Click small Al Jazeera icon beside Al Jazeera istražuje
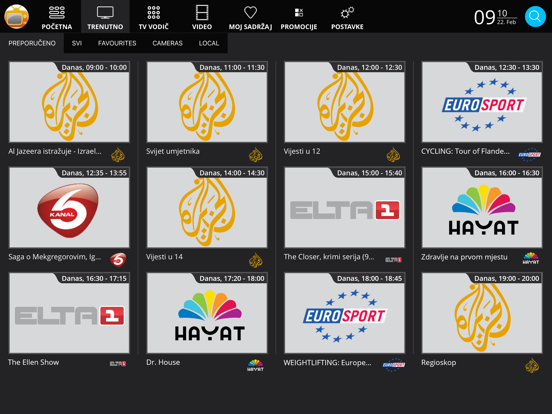The width and height of the screenshot is (552, 414). pyautogui.click(x=118, y=155)
